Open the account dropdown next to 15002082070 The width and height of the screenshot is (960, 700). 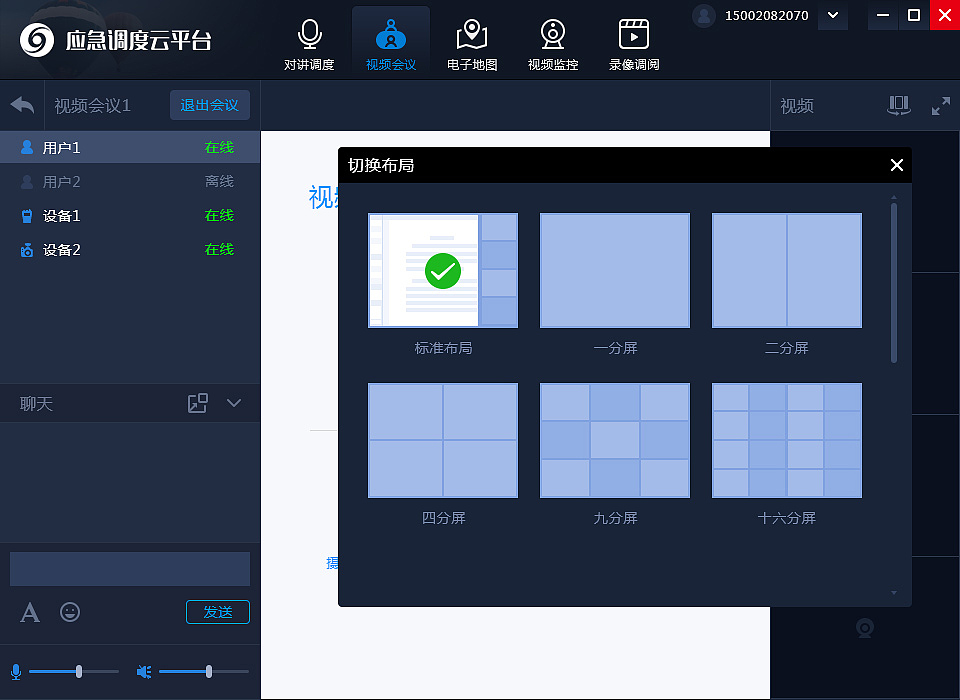(833, 15)
